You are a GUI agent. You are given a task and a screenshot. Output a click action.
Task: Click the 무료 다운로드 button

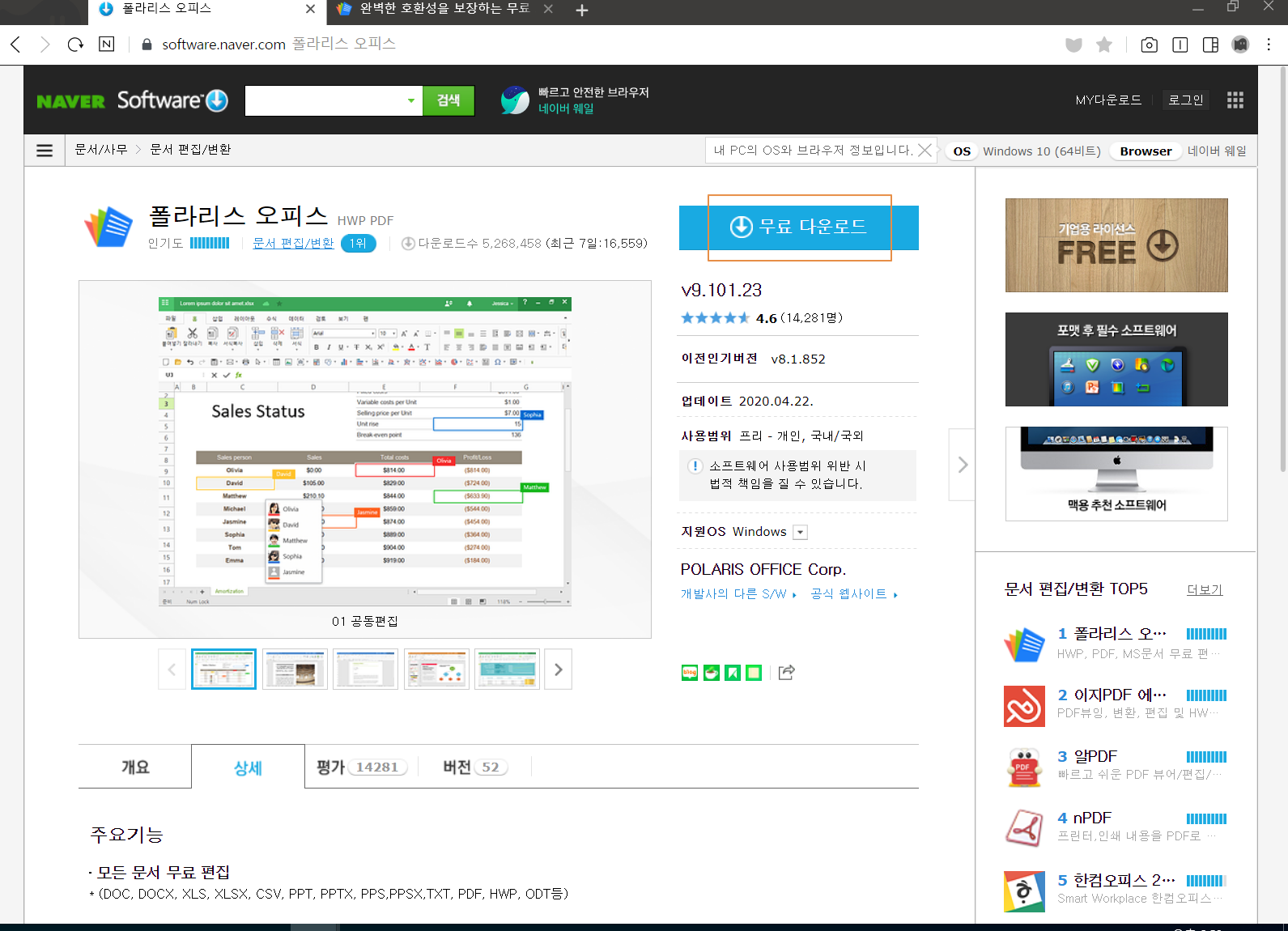(799, 227)
